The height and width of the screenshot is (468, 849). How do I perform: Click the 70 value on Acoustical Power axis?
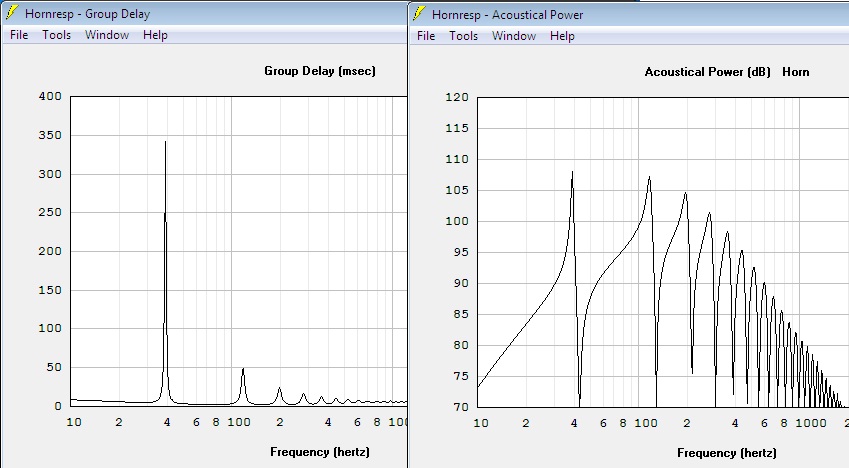click(461, 407)
